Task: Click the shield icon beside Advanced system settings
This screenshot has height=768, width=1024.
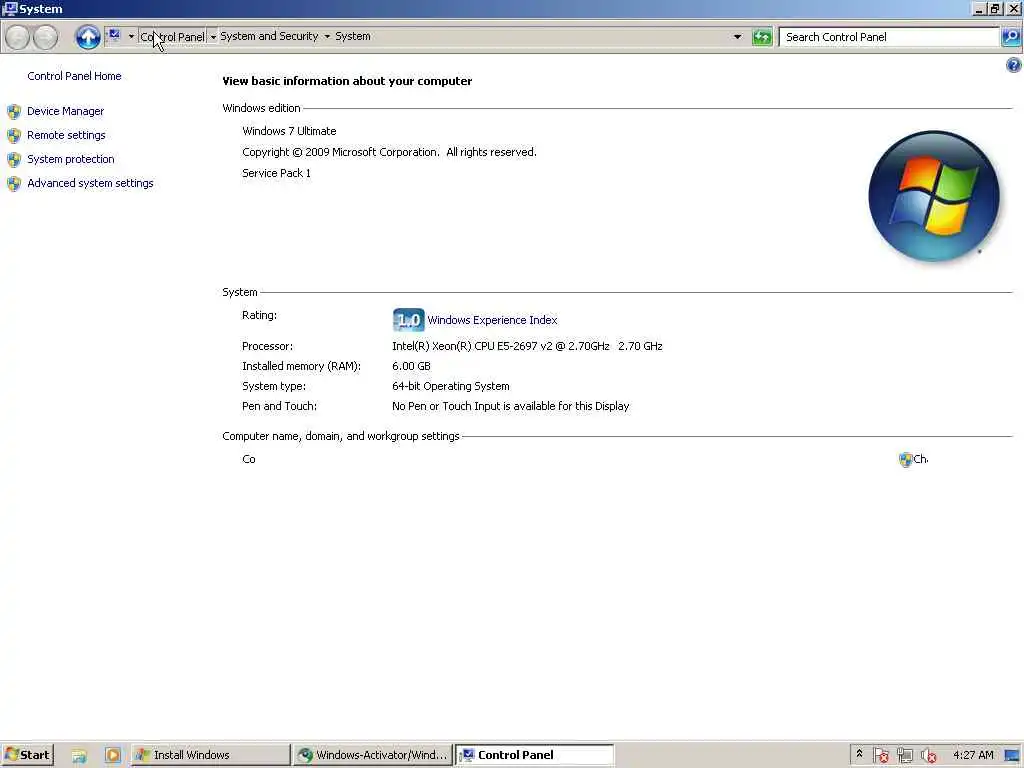Action: click(14, 184)
